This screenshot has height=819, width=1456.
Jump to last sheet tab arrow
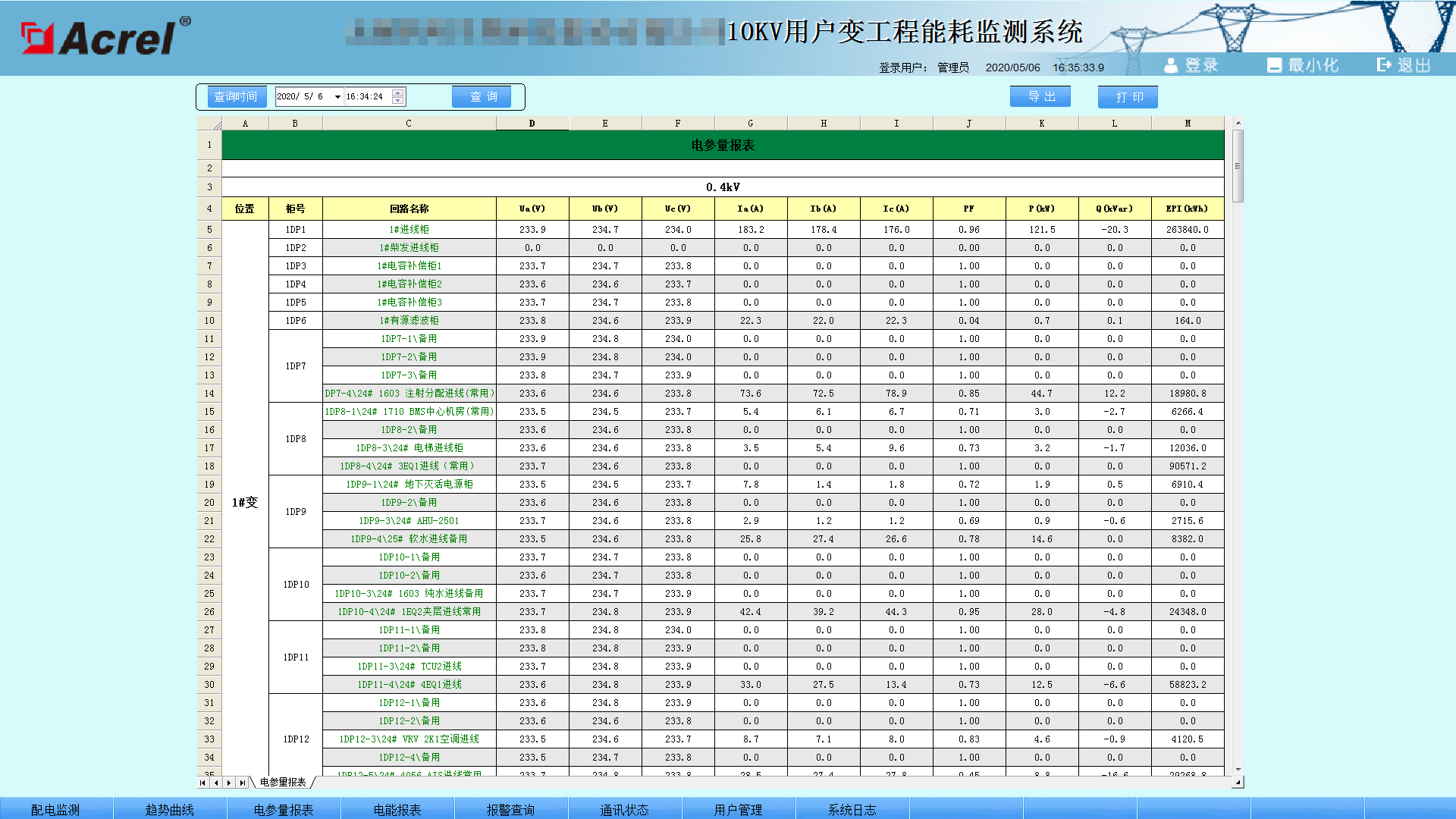coord(242,783)
